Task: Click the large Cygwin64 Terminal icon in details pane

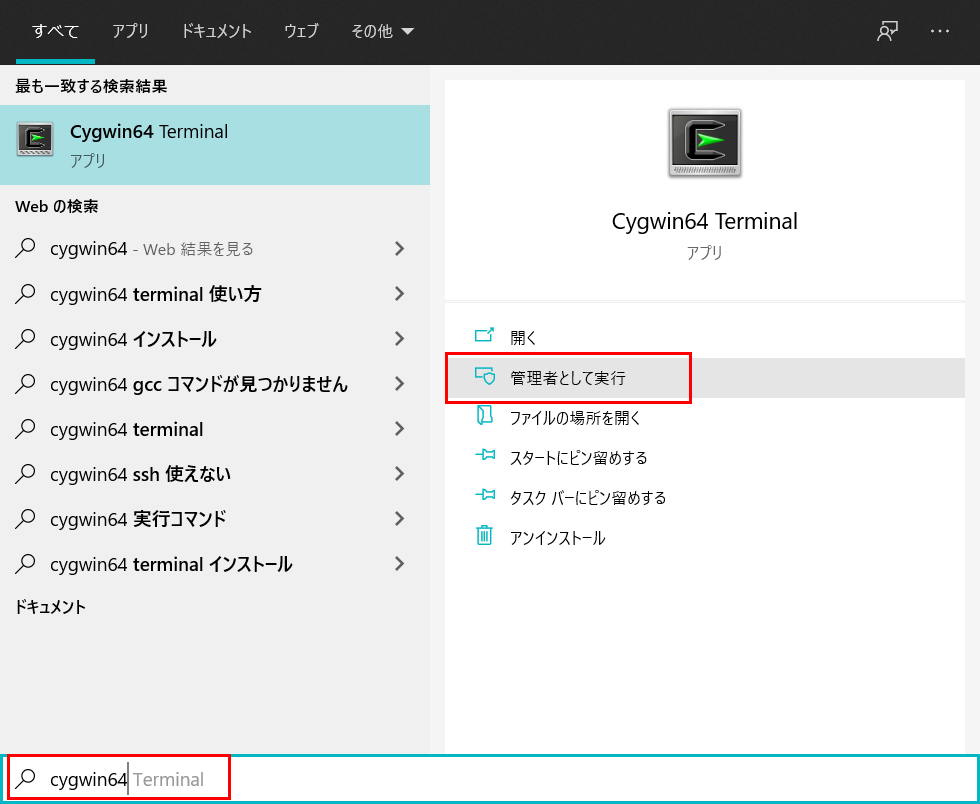Action: coord(704,143)
